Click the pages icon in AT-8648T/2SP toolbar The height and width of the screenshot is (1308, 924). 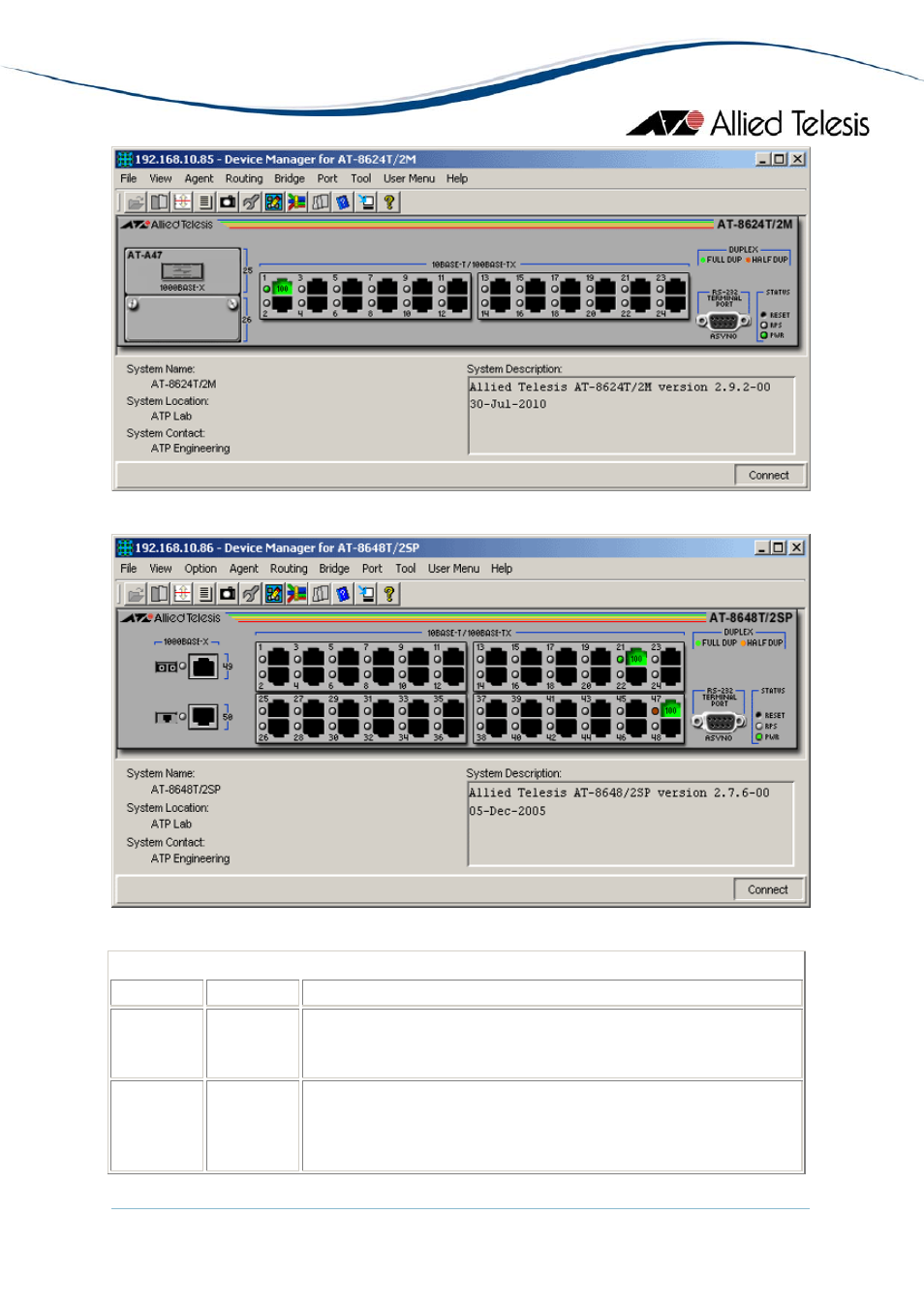click(x=321, y=593)
